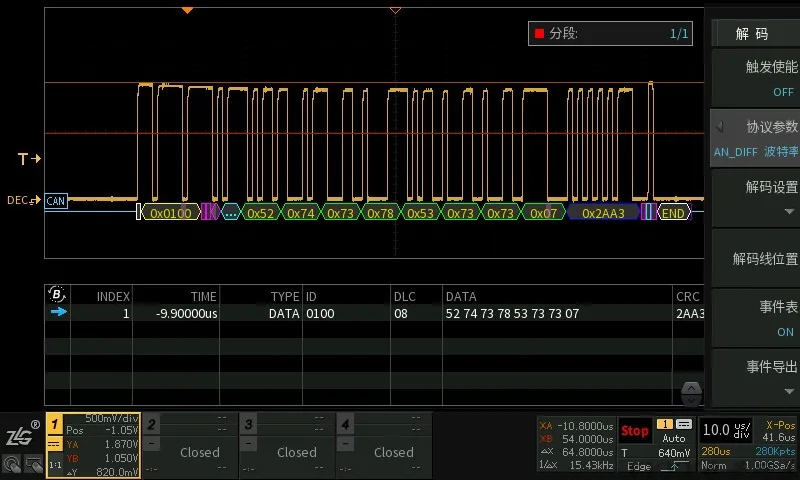This screenshot has width=800, height=480.
Task: Click the magnifier icon below ZLG logo
Action: [12, 465]
